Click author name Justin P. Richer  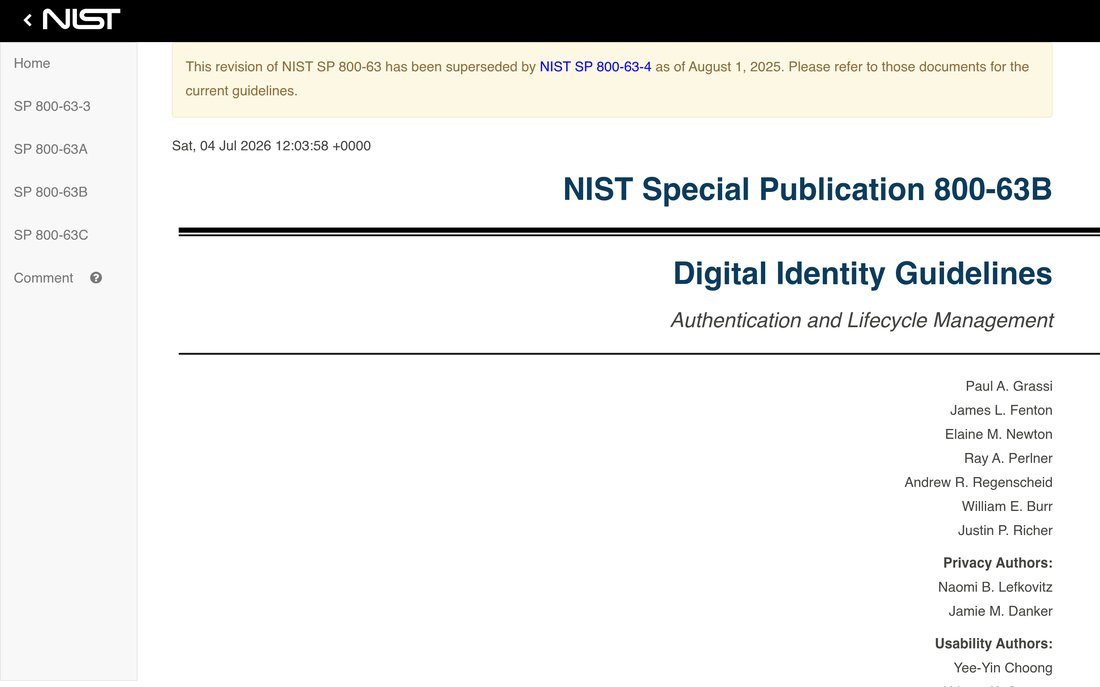pyautogui.click(x=1005, y=531)
